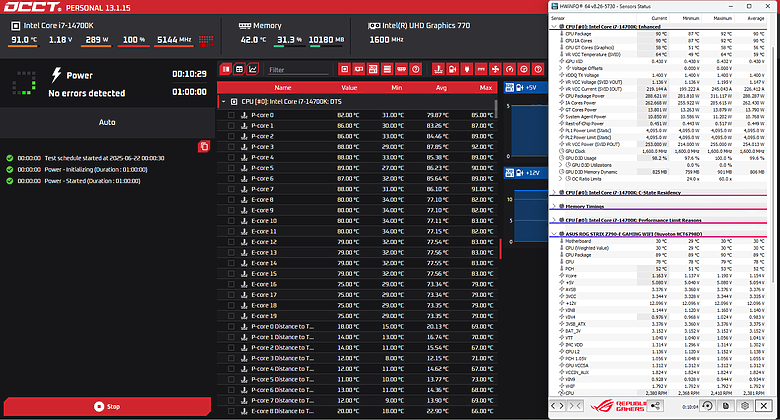Toggle the temperature sensor type filter icon

pyautogui.click(x=438, y=69)
